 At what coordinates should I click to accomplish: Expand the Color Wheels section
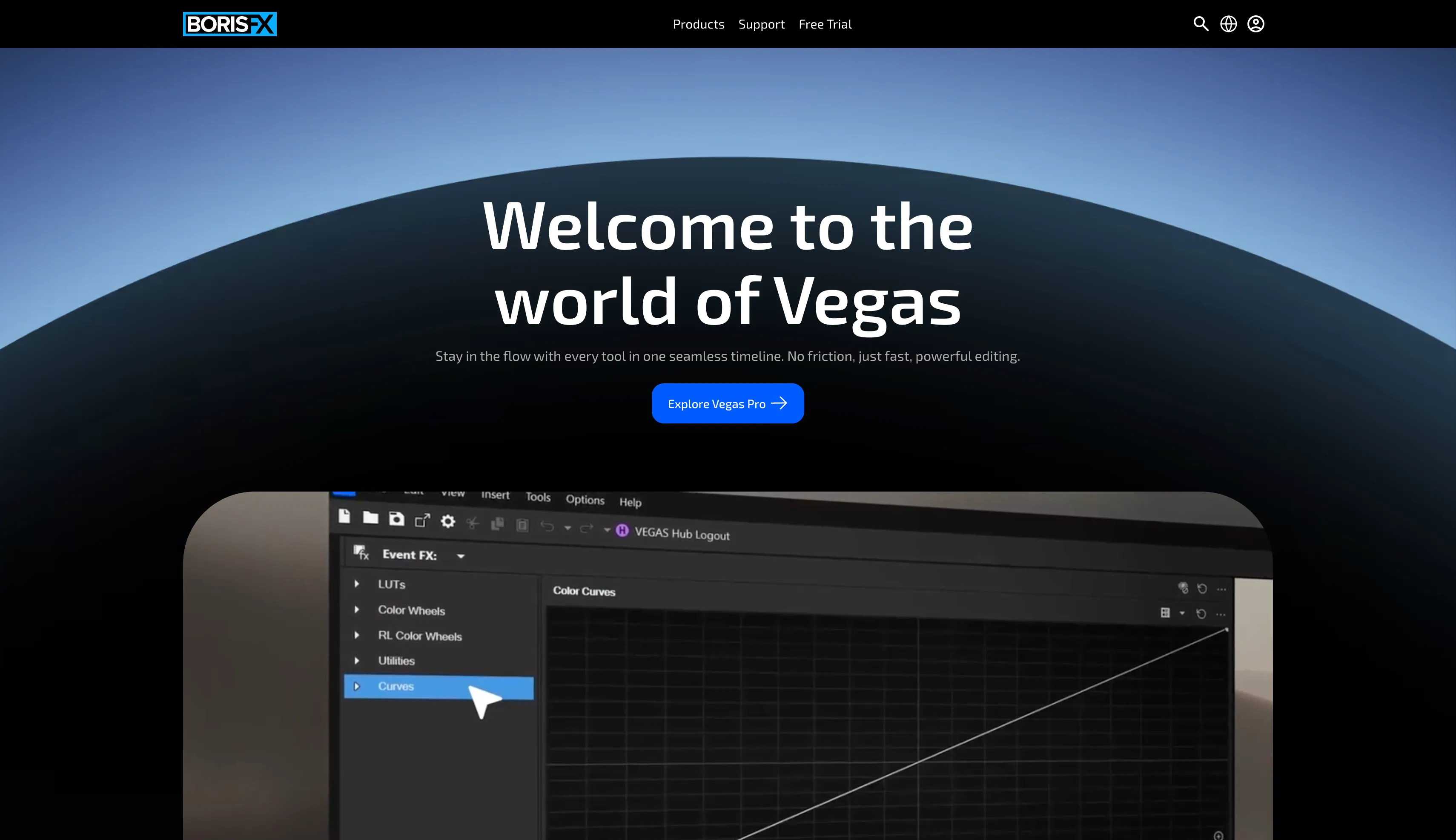357,609
